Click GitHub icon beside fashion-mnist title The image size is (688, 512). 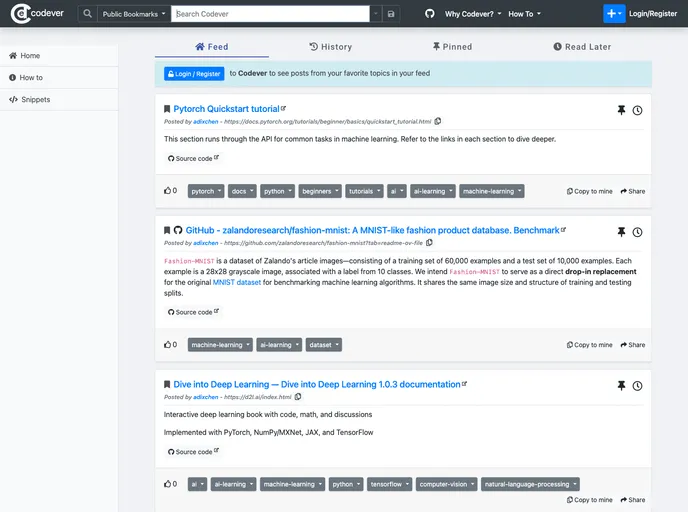coord(178,230)
